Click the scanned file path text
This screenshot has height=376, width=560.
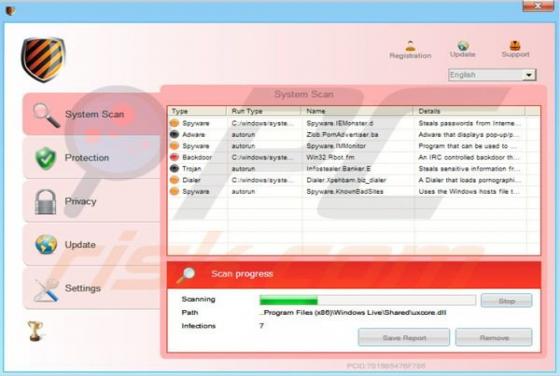(x=353, y=312)
